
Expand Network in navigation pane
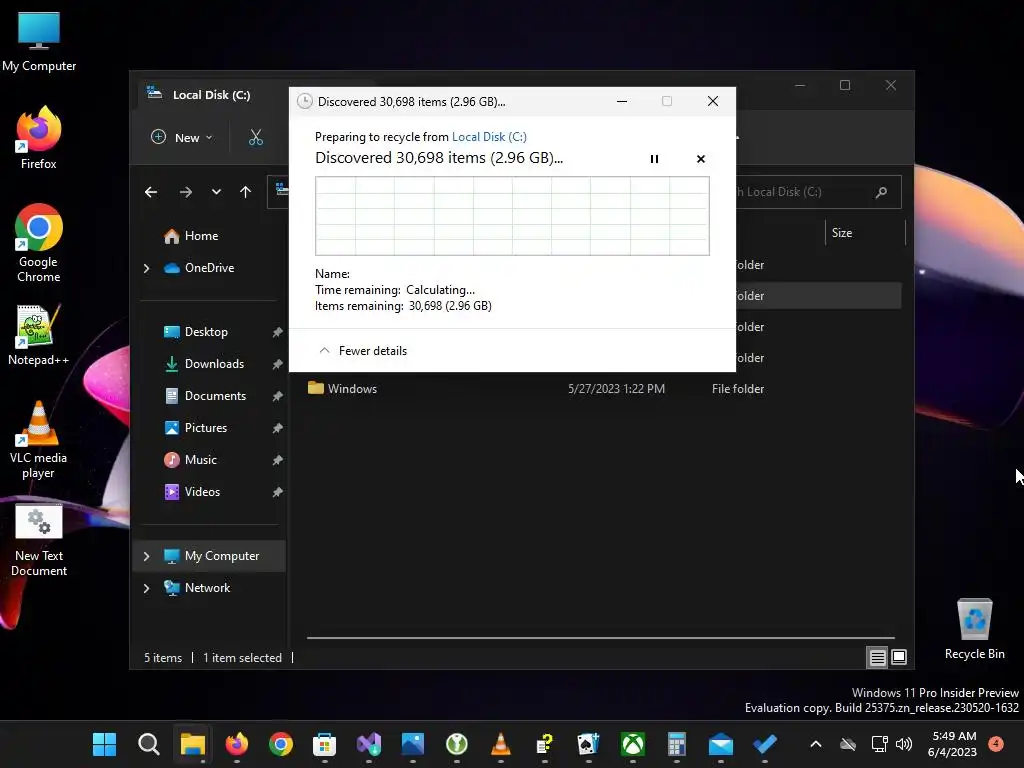coord(146,588)
